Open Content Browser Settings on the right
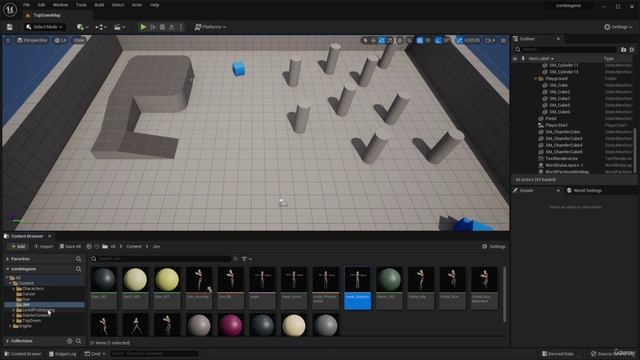The height and width of the screenshot is (360, 640). tap(494, 247)
